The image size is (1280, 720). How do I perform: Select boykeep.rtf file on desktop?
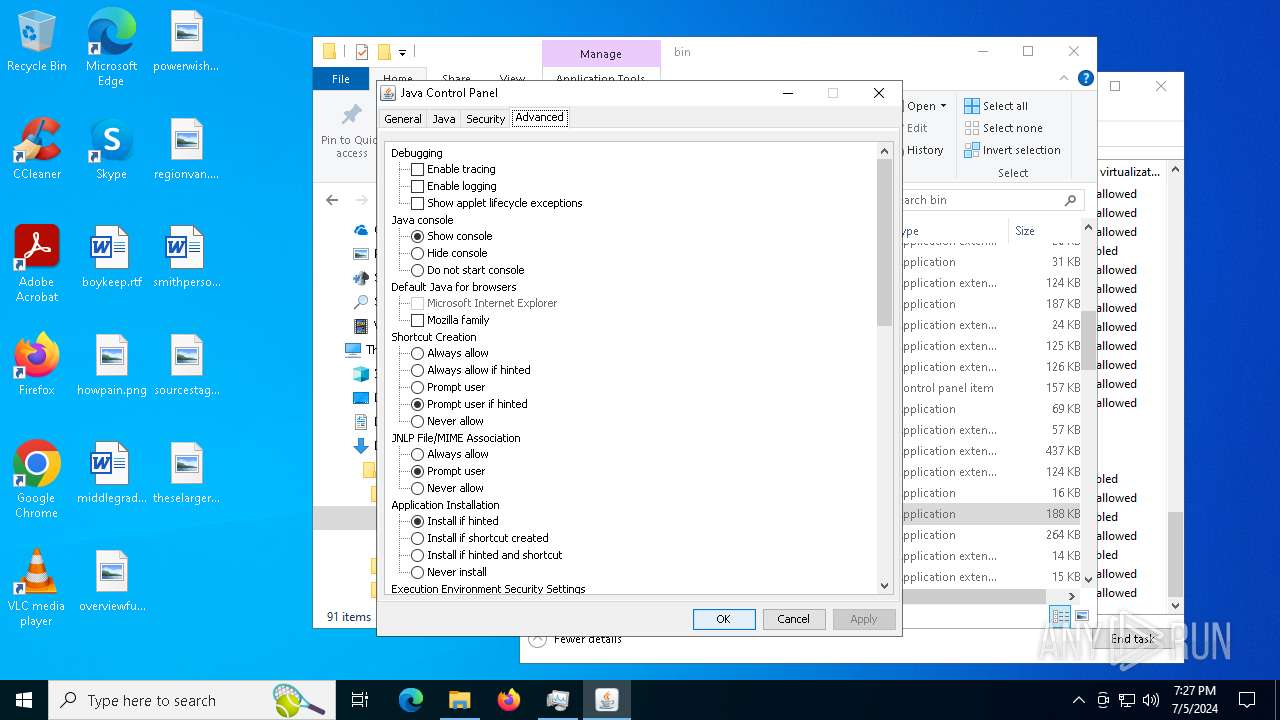(111, 257)
